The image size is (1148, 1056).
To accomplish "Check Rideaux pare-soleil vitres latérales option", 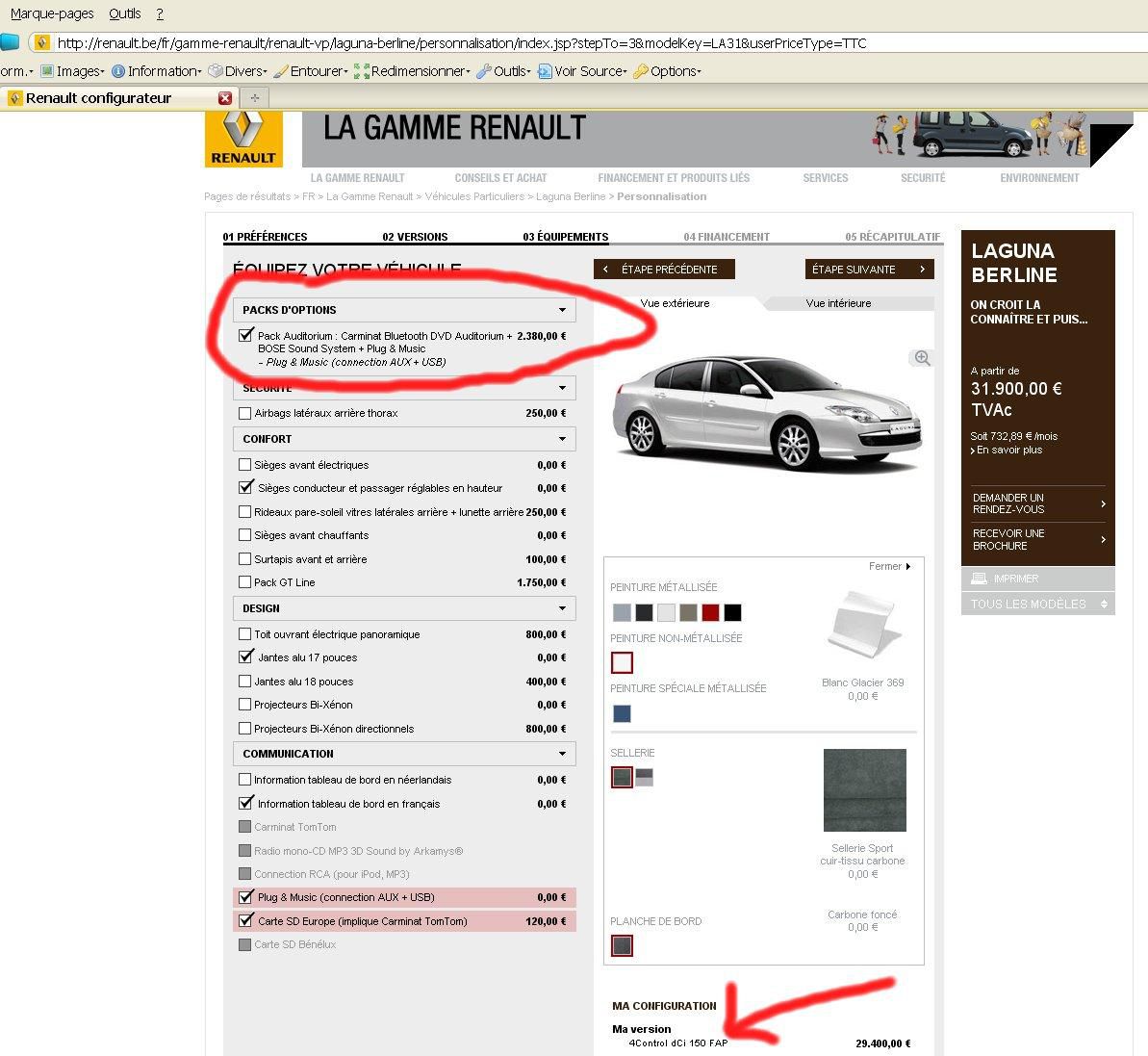I will (x=245, y=512).
